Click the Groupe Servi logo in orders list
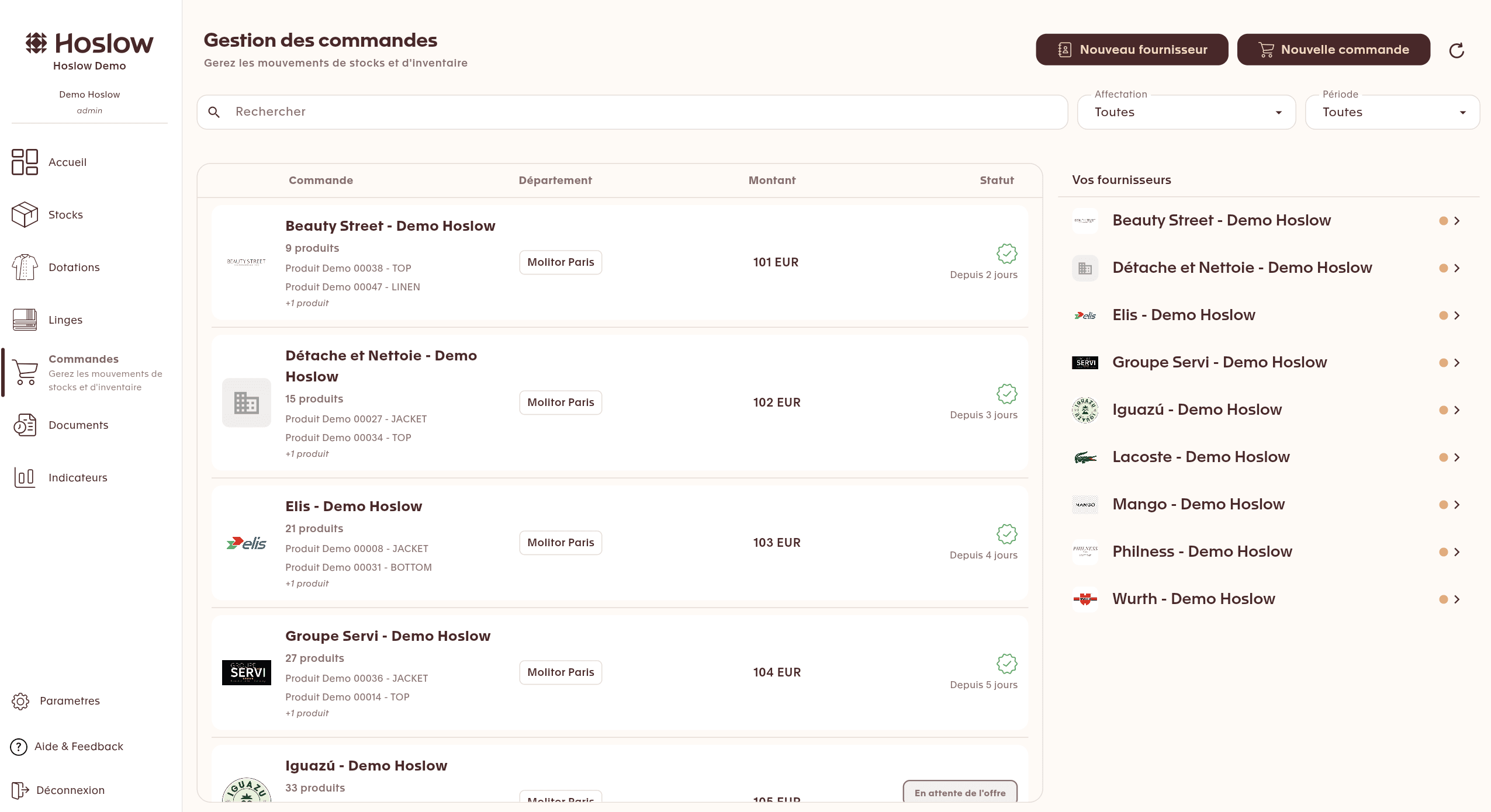Screen dimensions: 1491x812 point(247,672)
